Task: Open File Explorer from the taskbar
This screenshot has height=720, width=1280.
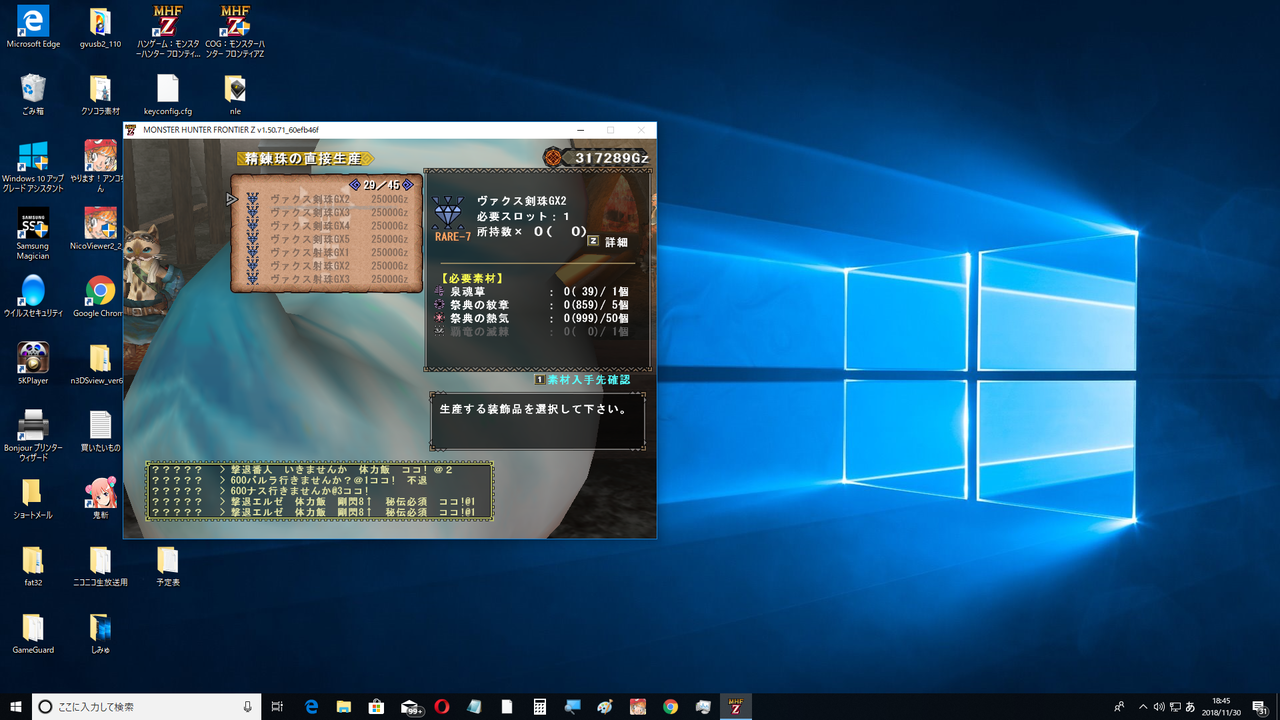Action: (x=343, y=706)
